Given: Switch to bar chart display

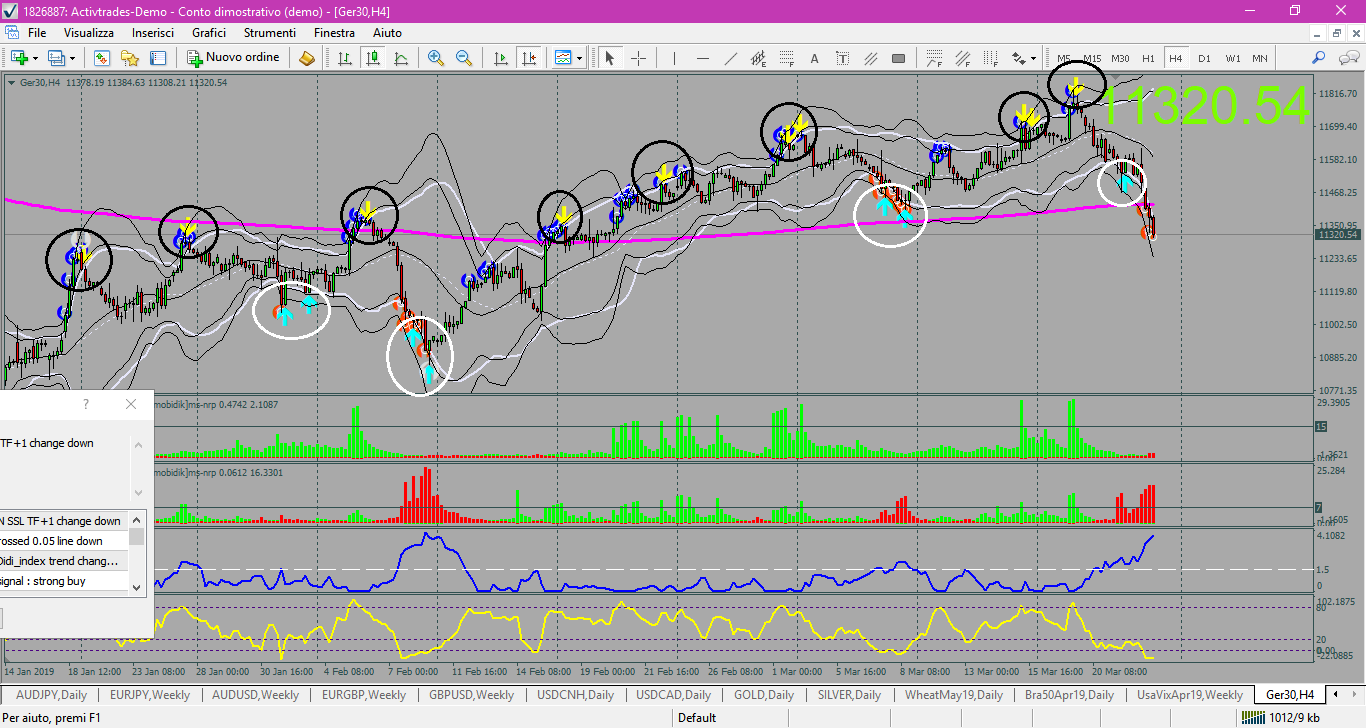Looking at the screenshot, I should pos(345,58).
